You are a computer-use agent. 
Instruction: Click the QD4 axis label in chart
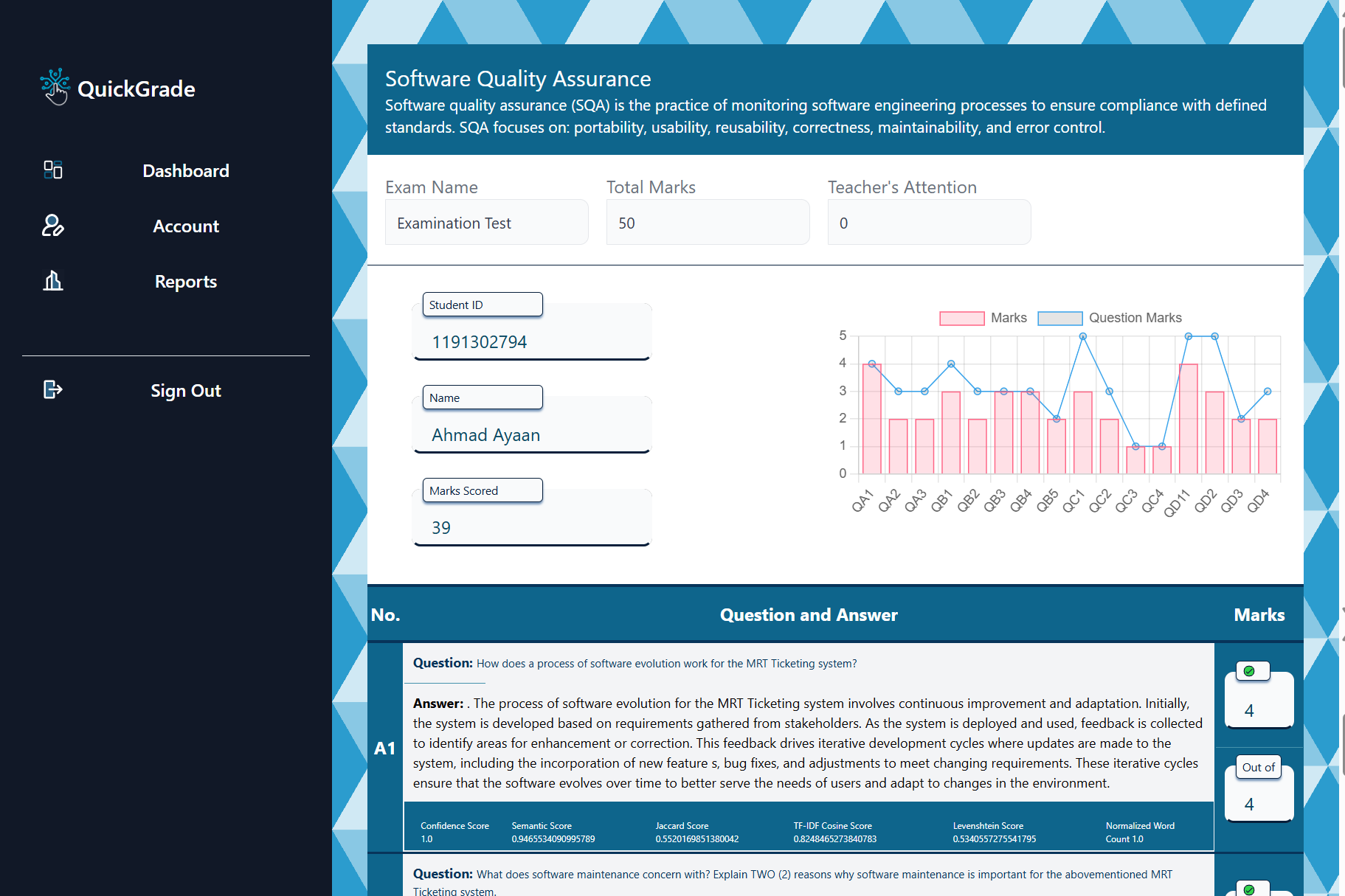point(1258,500)
